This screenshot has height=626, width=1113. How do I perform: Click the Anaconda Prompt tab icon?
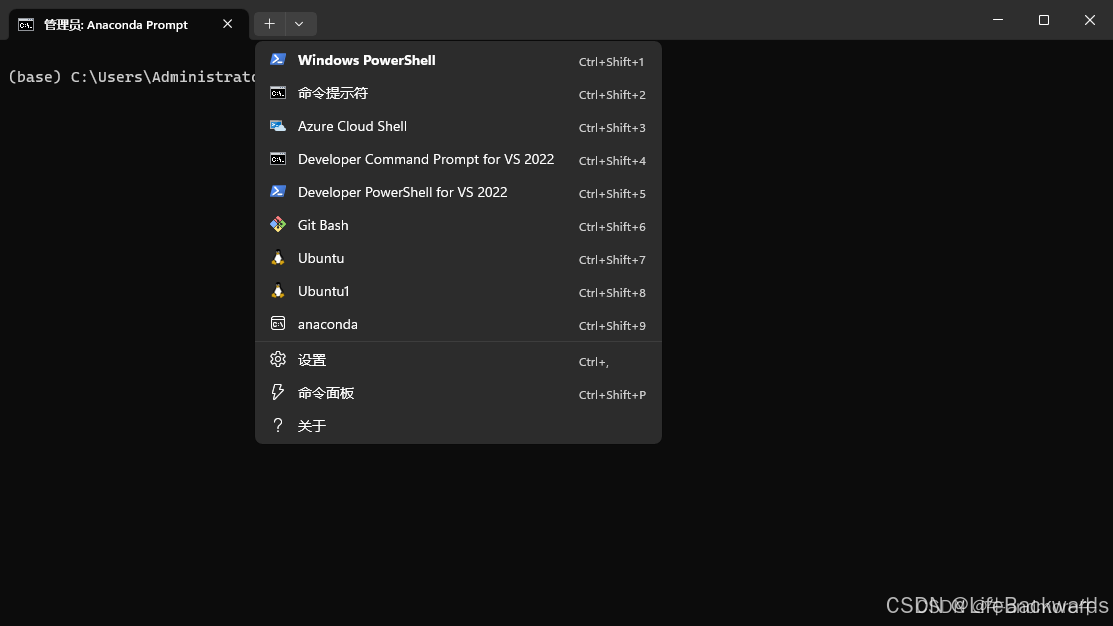[x=26, y=25]
